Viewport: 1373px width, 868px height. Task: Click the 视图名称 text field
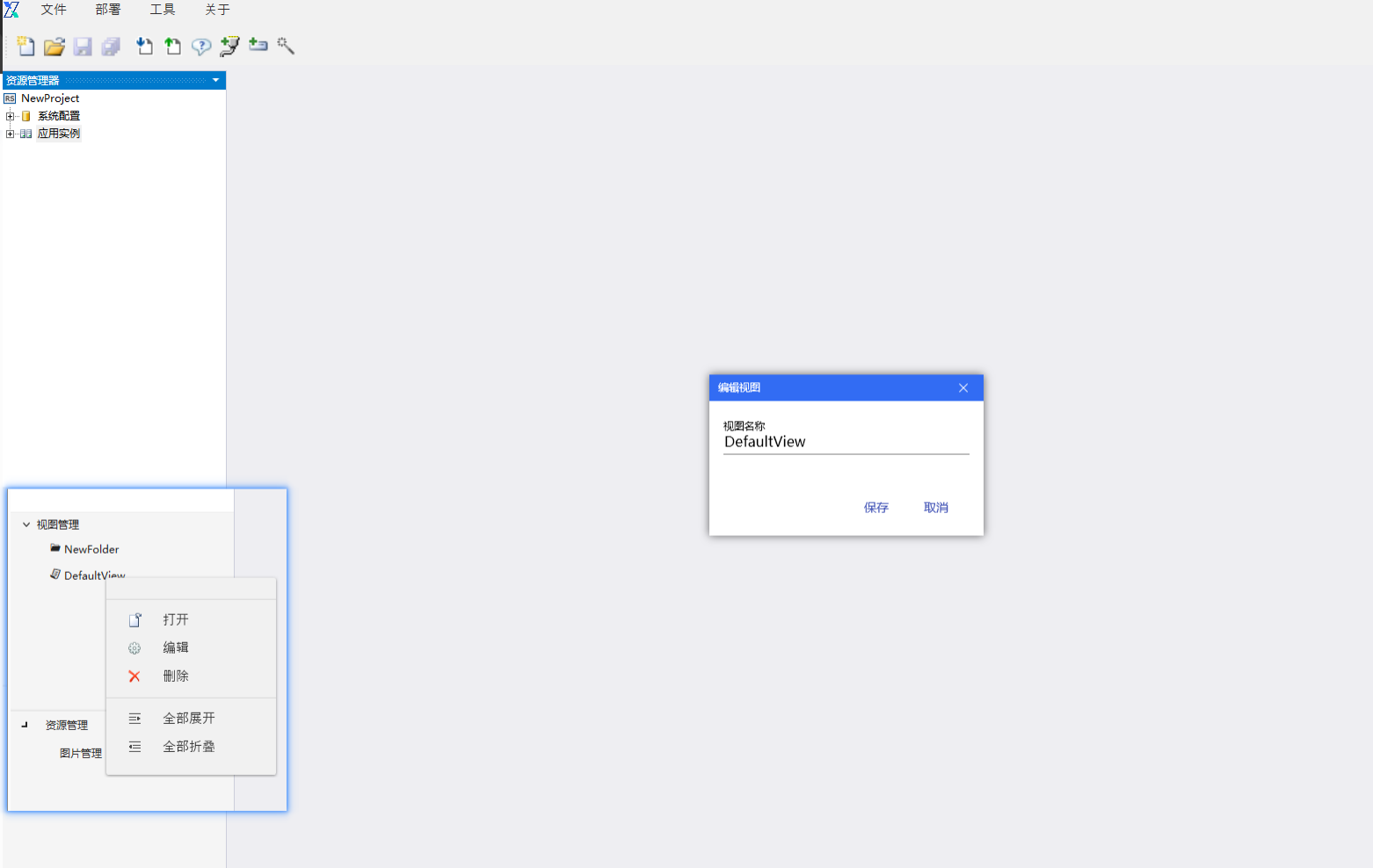pyautogui.click(x=846, y=442)
